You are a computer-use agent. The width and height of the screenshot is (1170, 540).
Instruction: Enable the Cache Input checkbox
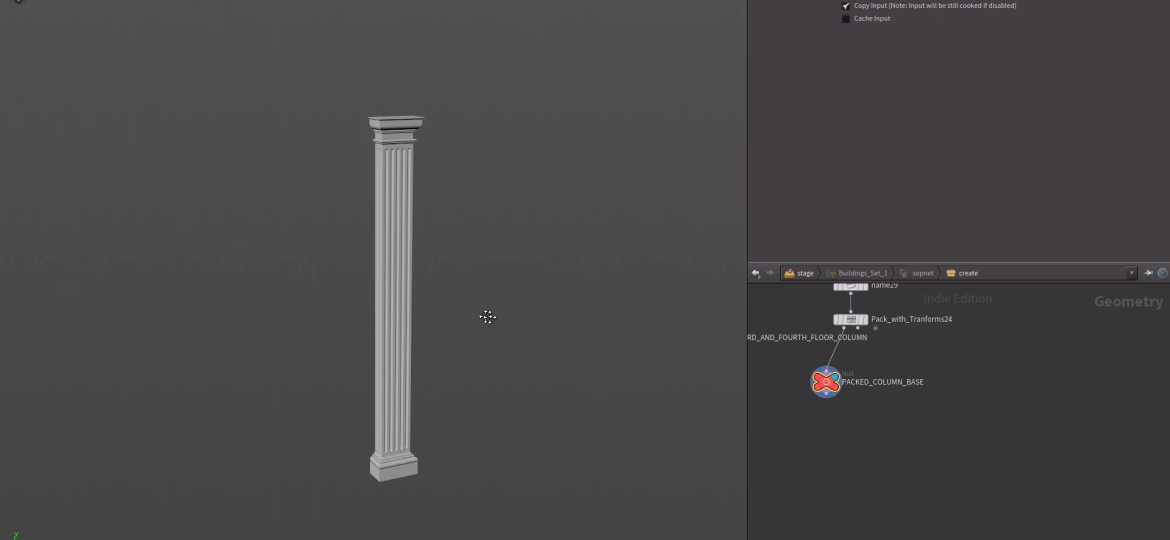pyautogui.click(x=846, y=19)
